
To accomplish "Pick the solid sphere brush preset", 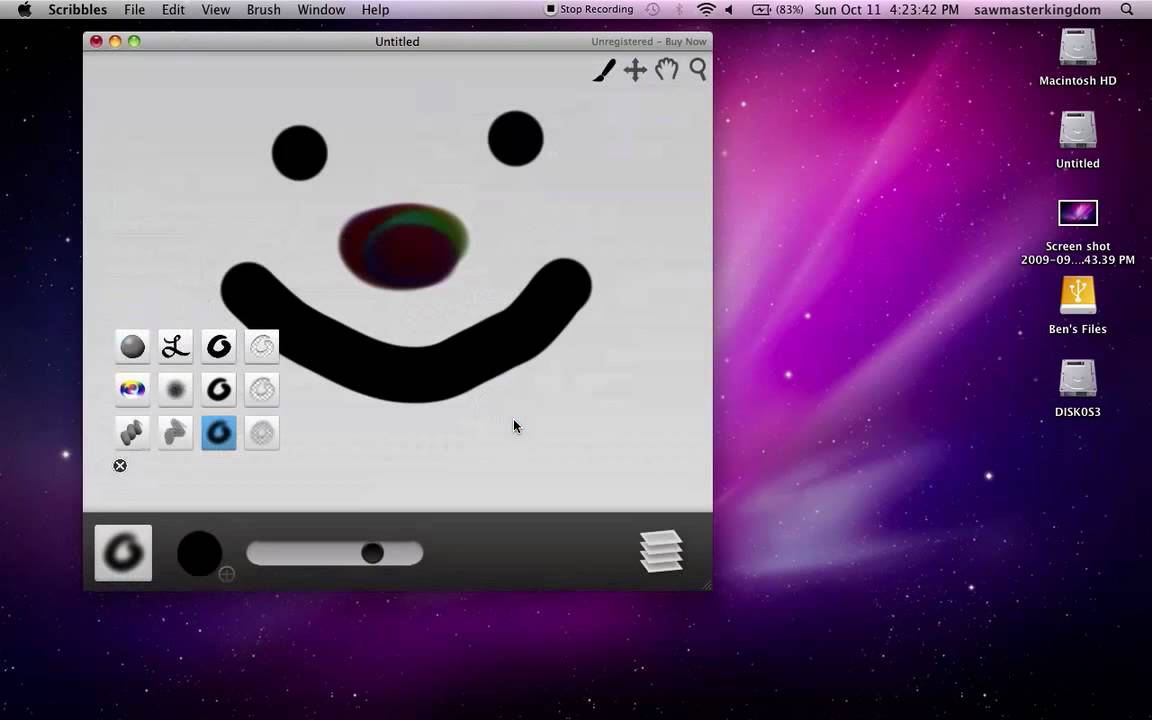I will [x=133, y=346].
